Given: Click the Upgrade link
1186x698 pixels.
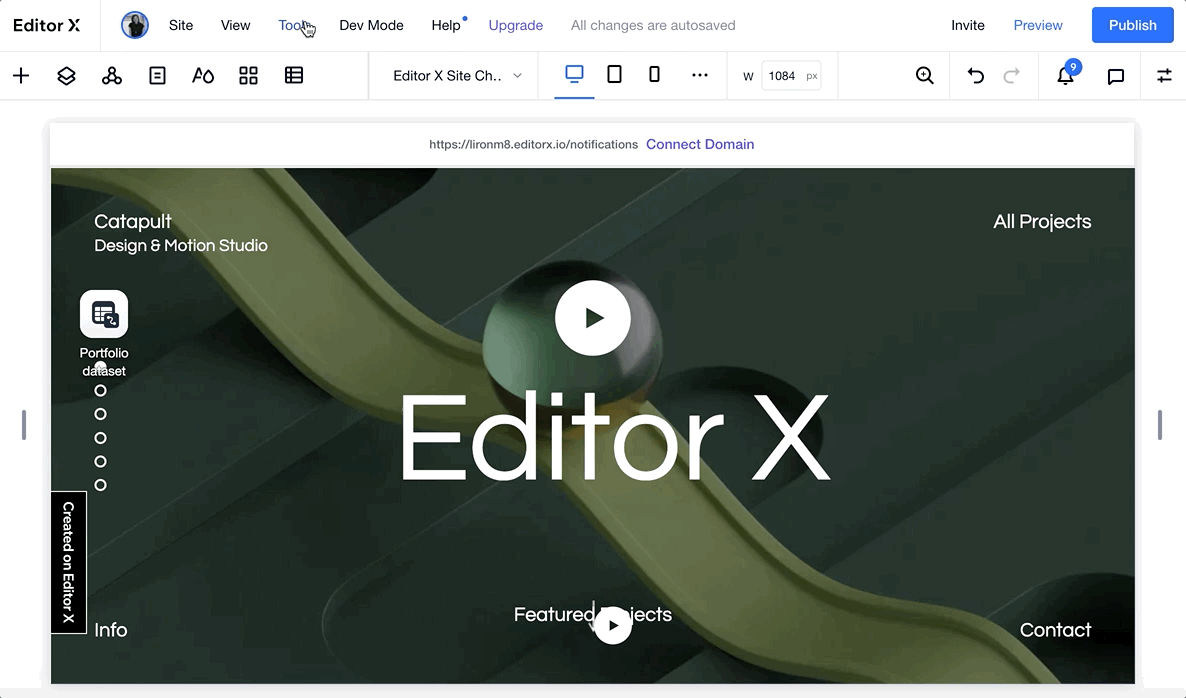Looking at the screenshot, I should point(516,25).
